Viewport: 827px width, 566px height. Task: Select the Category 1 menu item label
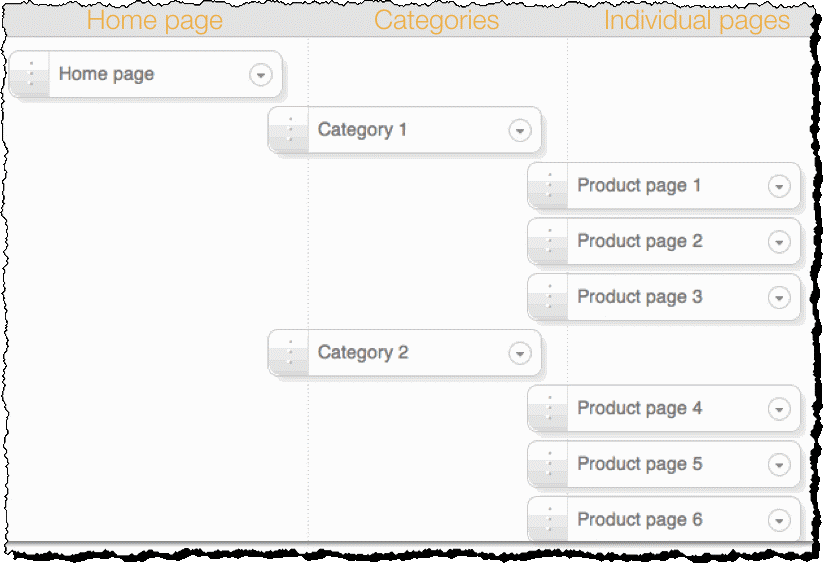click(x=362, y=130)
